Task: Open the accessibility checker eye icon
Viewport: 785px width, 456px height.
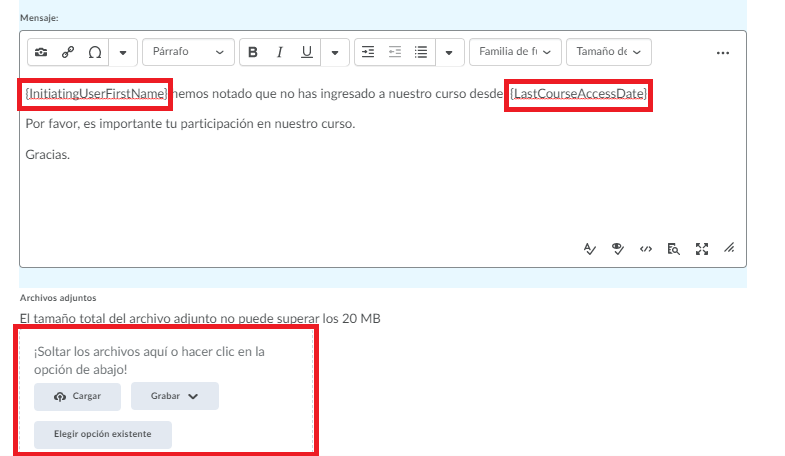Action: coord(618,249)
